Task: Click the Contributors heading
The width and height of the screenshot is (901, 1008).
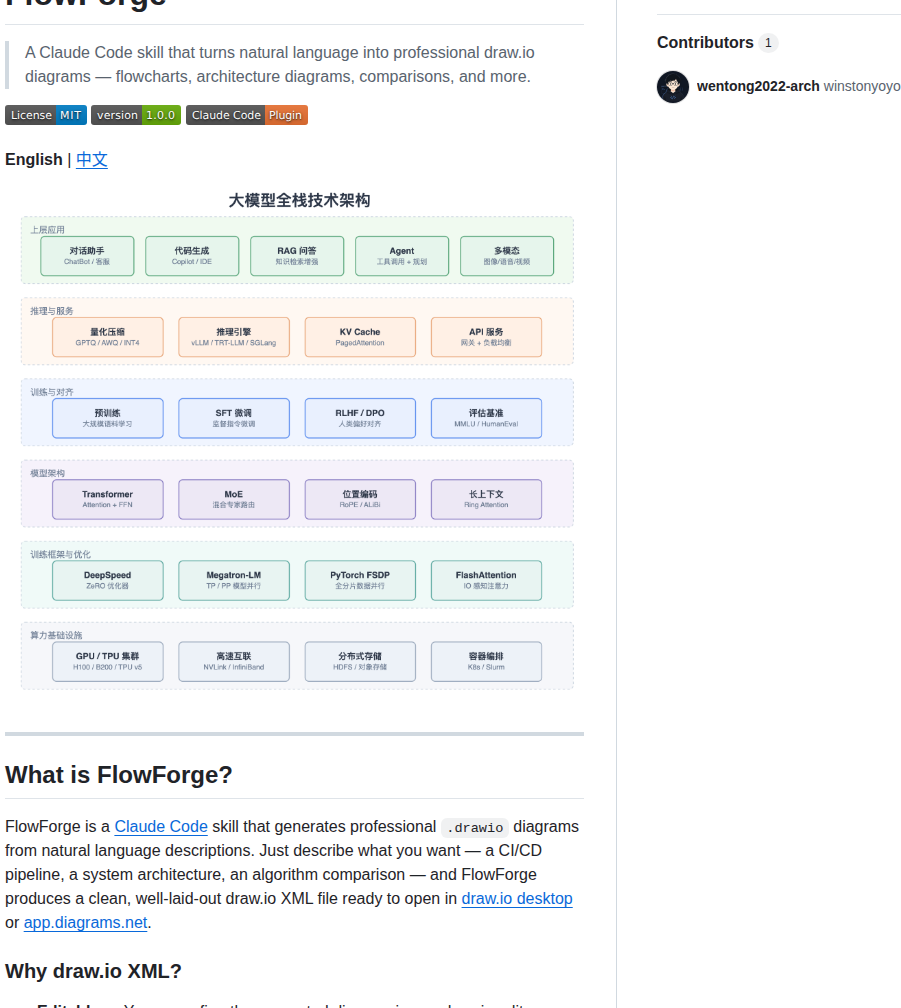Action: pos(705,42)
